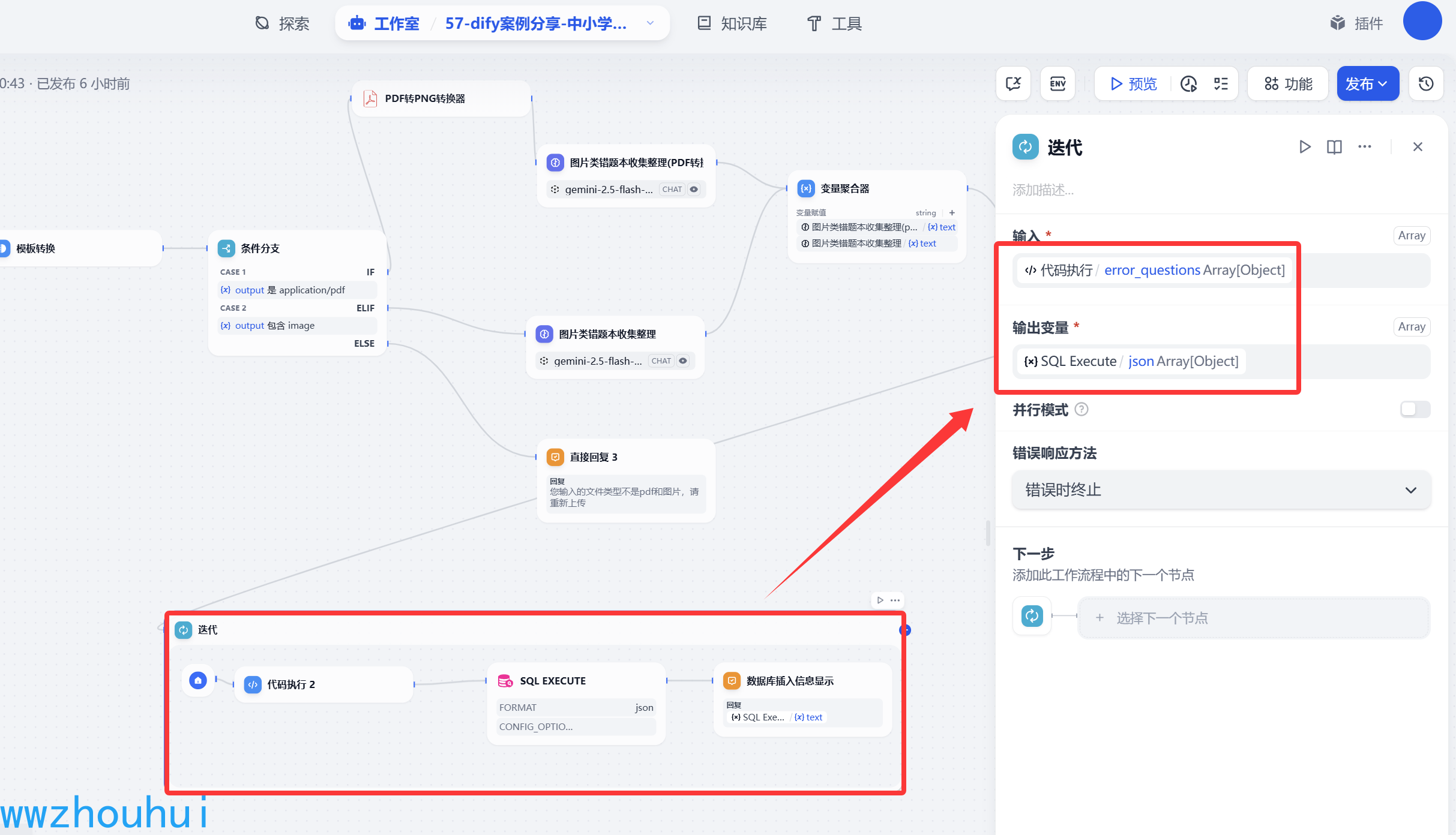The width and height of the screenshot is (1456, 835).
Task: Switch to the 探索 tab
Action: point(282,23)
